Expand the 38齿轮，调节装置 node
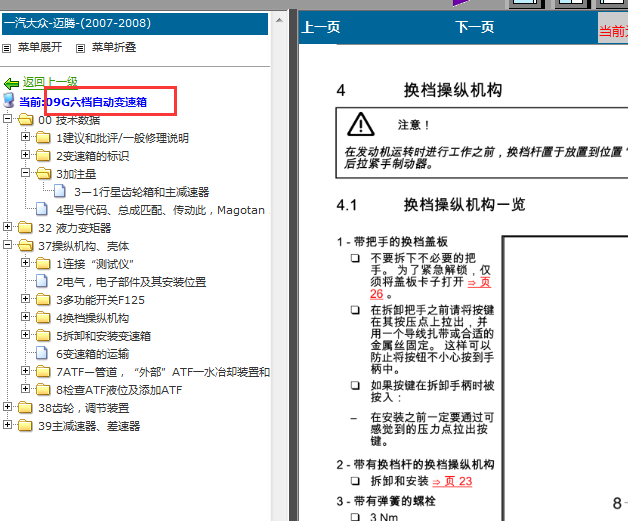Image resolution: width=628 pixels, height=521 pixels. coord(9,408)
